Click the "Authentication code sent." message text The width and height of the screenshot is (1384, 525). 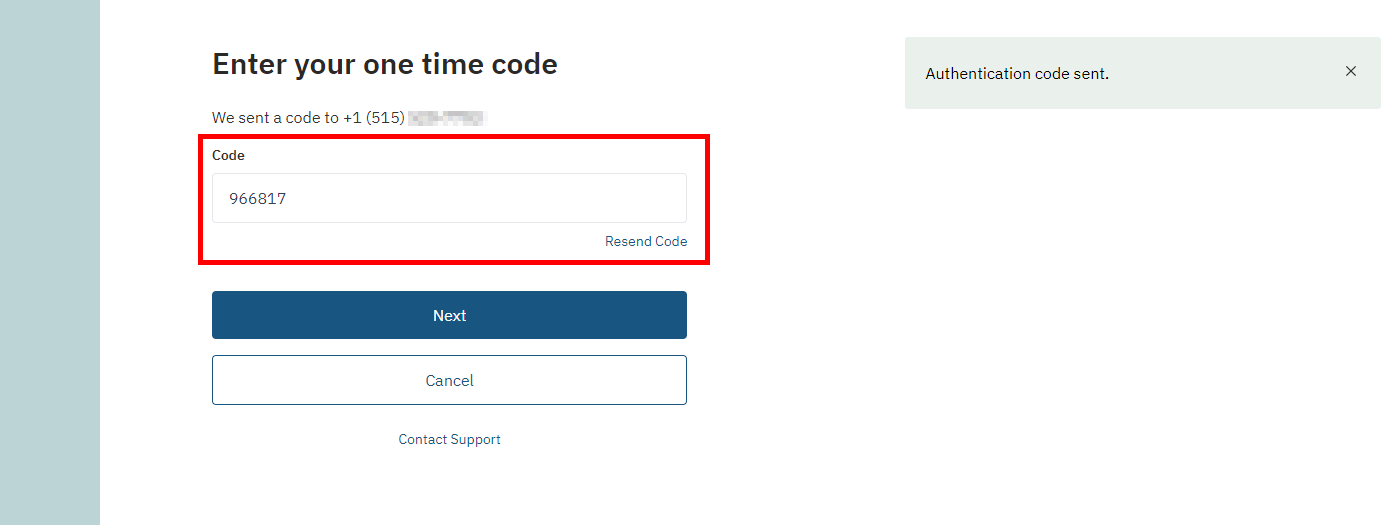tap(1017, 73)
